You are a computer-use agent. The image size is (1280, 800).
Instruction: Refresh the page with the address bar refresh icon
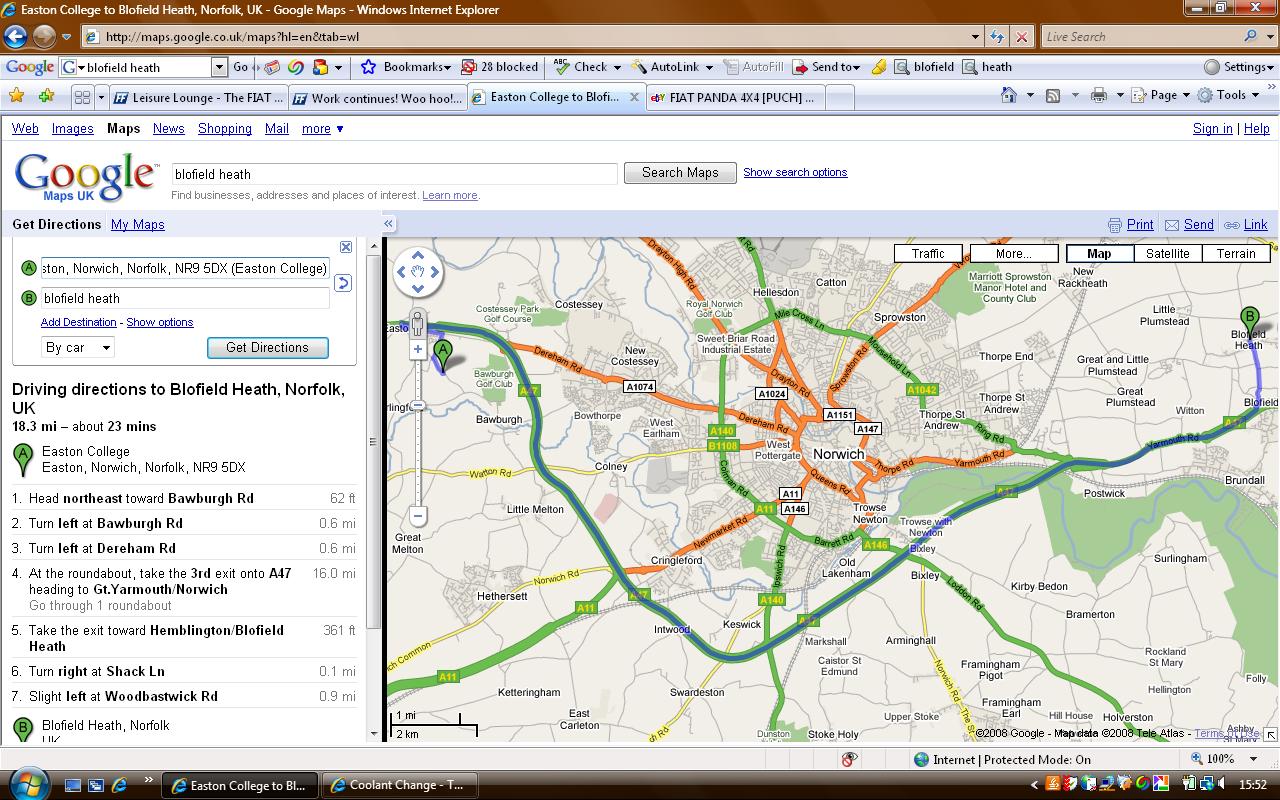coord(997,37)
